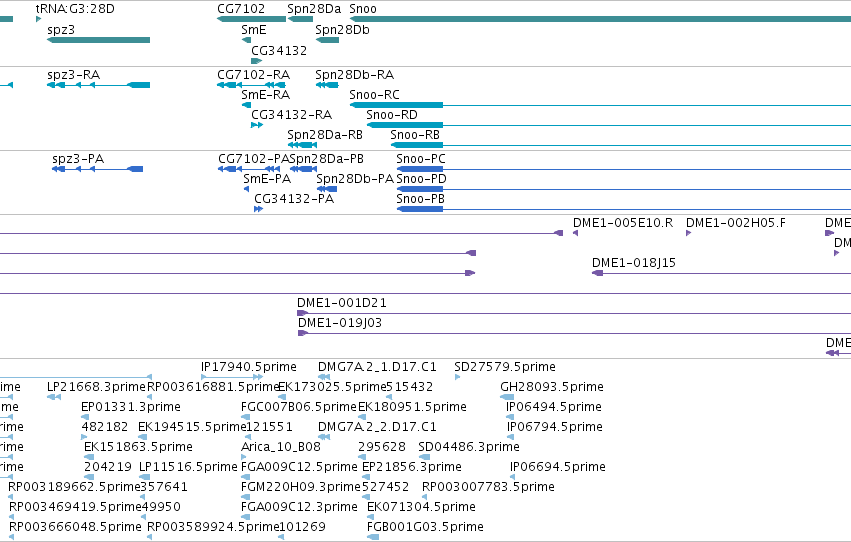
Task: Open the RP003007783.5prime EST
Action: [426, 498]
